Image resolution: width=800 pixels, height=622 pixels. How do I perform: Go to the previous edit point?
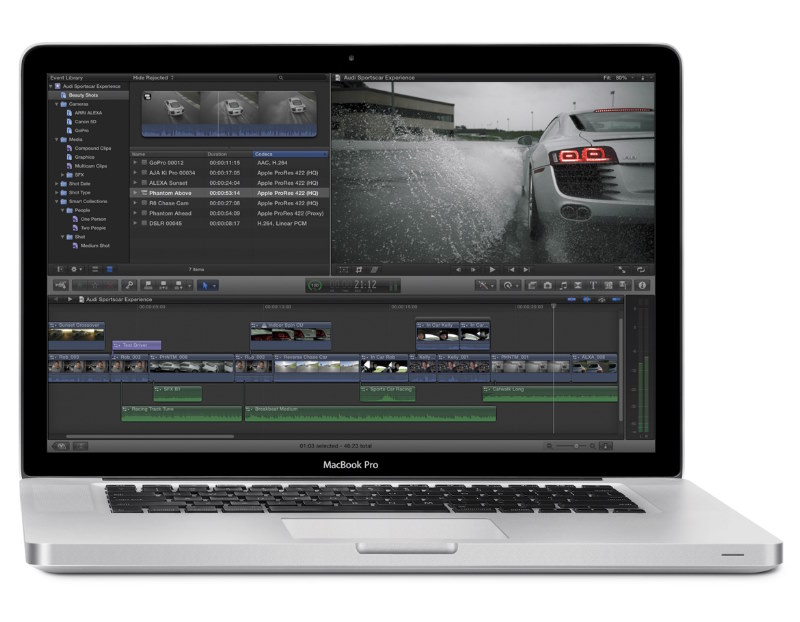(511, 269)
